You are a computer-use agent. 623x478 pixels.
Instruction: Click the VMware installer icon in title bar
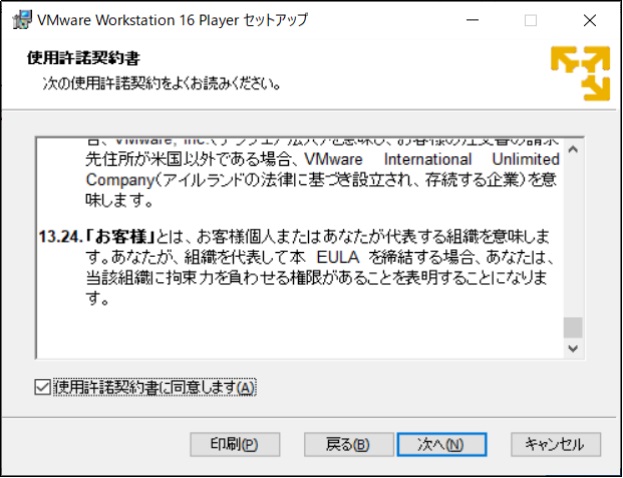pos(22,20)
